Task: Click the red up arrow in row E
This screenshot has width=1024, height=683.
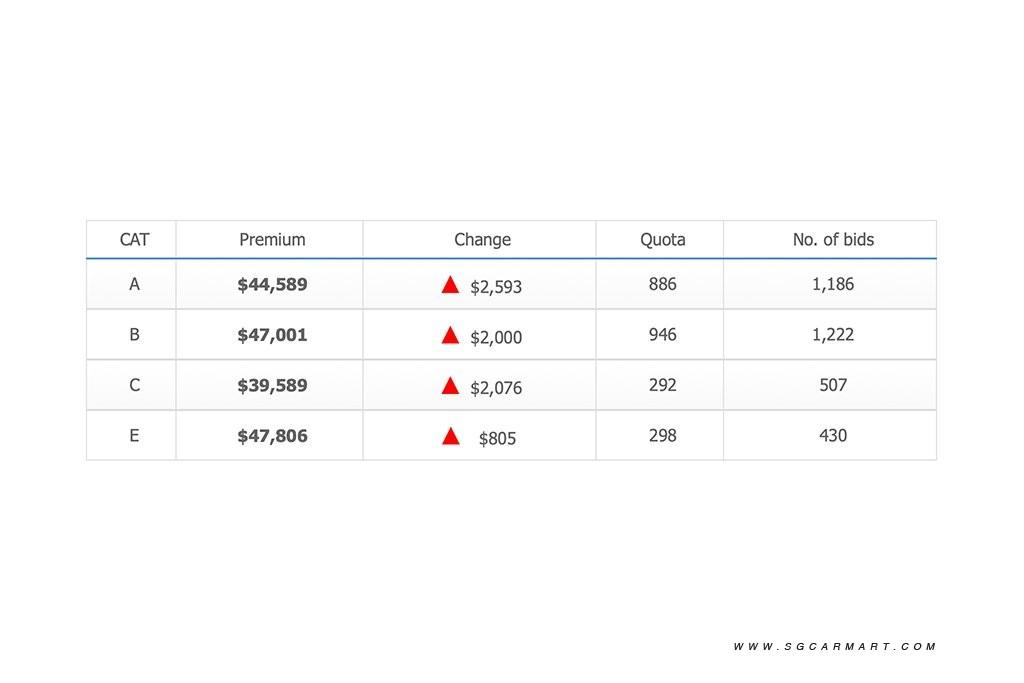Action: coord(450,436)
